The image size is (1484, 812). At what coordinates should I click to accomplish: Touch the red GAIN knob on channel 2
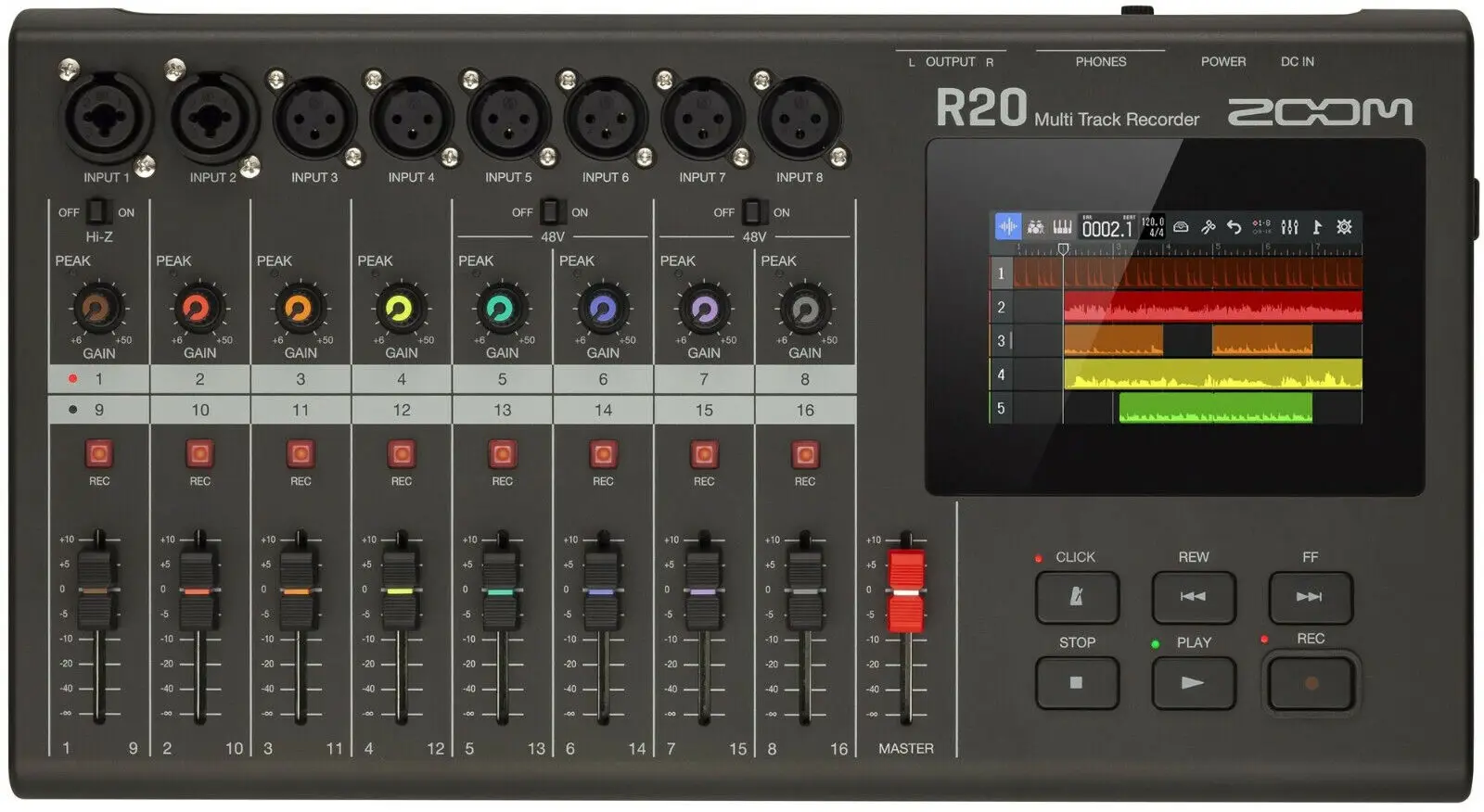[x=199, y=309]
